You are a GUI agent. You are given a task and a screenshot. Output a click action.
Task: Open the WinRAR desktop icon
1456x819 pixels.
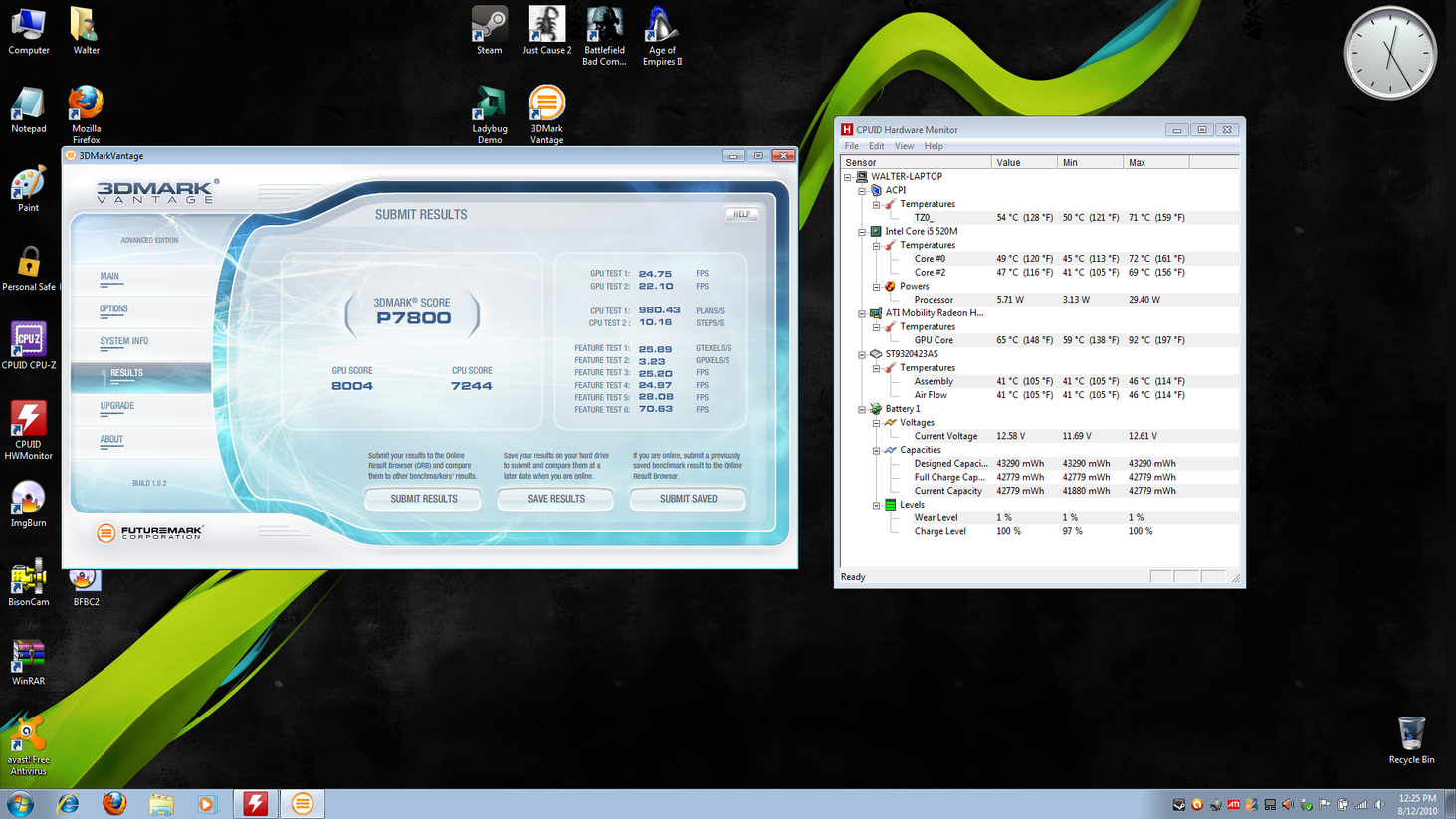28,659
